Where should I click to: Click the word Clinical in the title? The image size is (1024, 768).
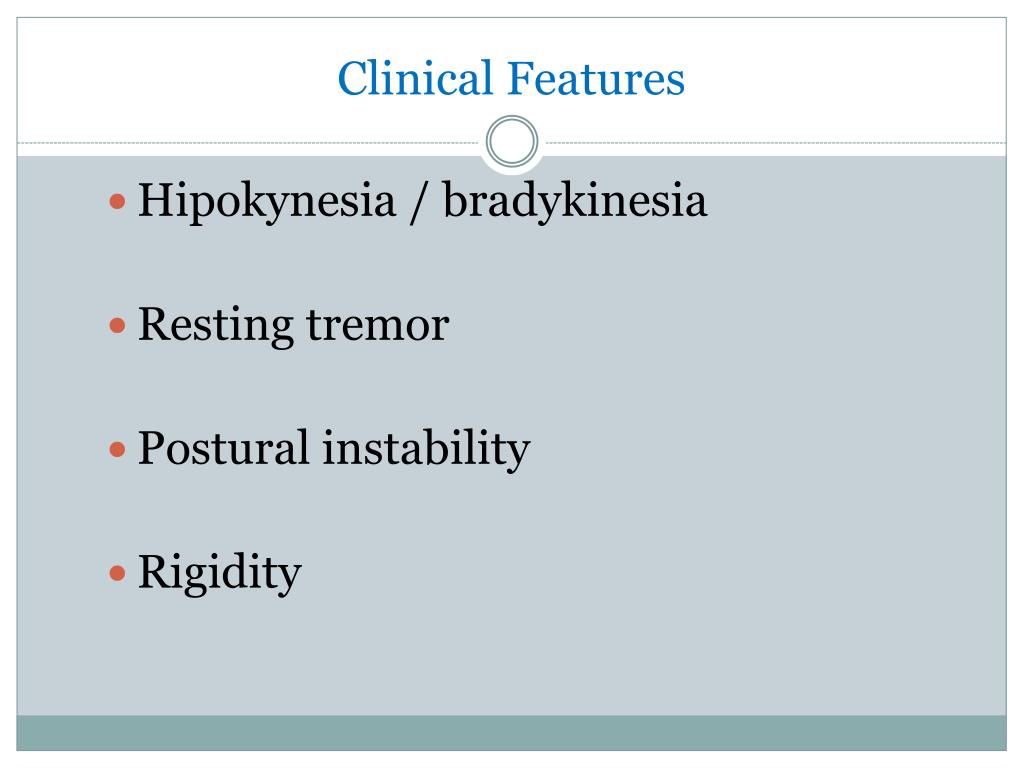point(415,78)
